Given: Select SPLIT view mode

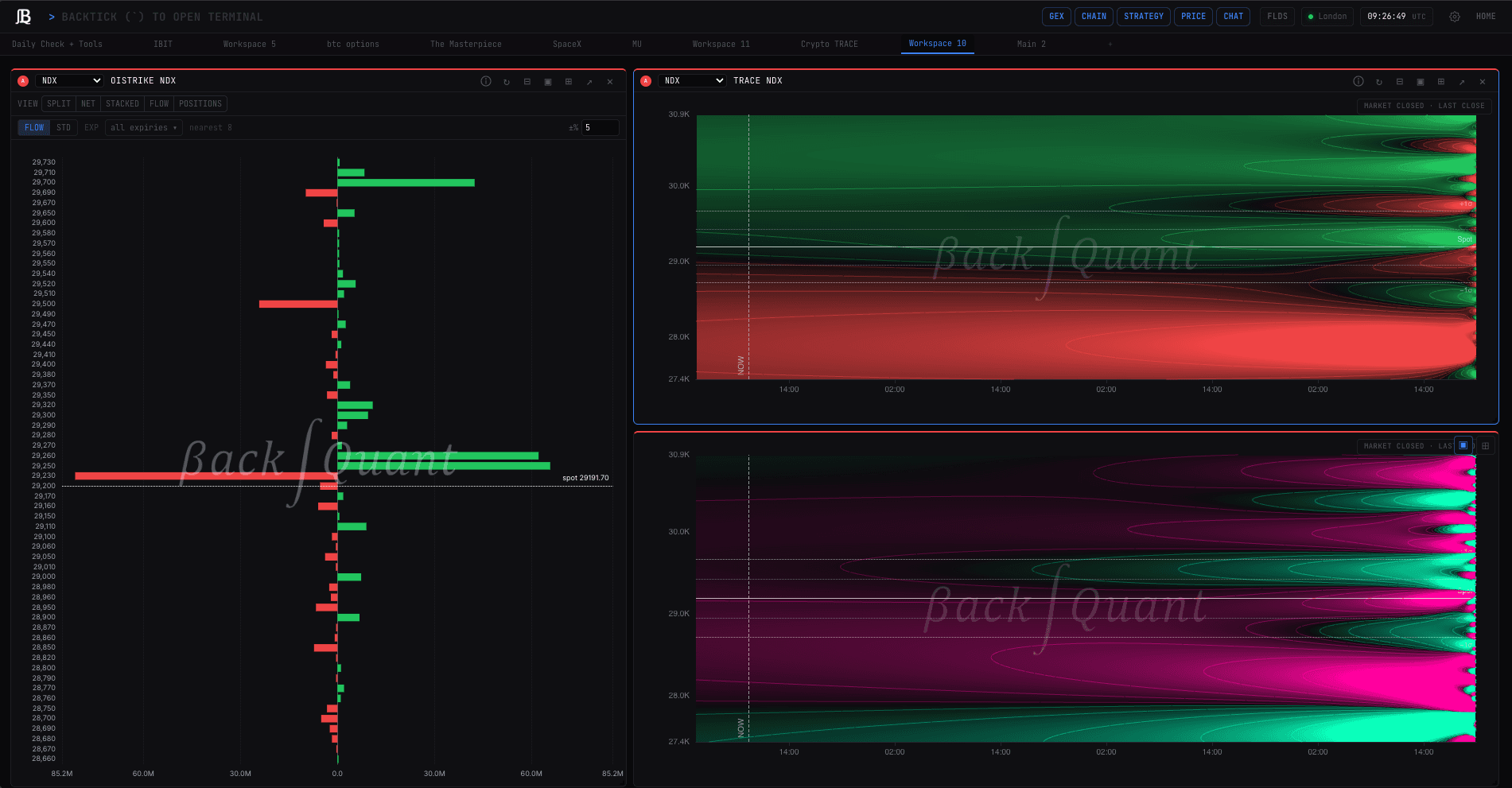Looking at the screenshot, I should 59,104.
